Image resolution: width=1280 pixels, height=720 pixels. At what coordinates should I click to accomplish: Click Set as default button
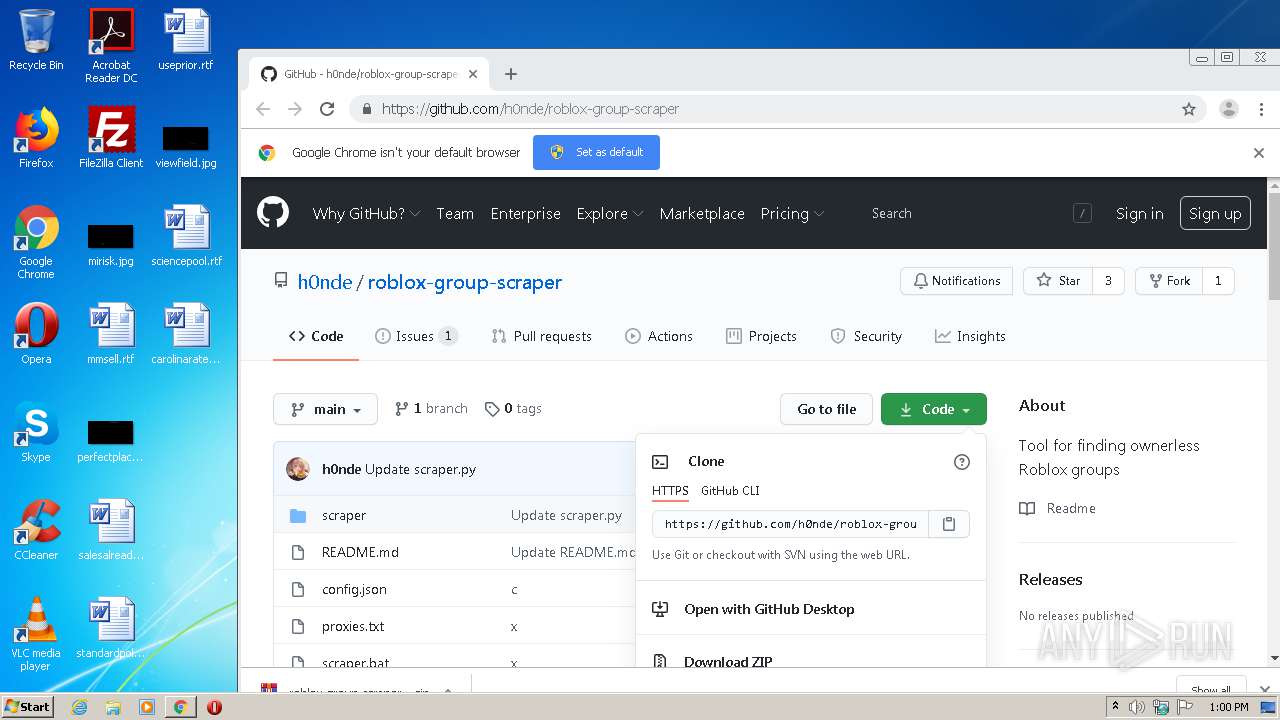(x=596, y=152)
